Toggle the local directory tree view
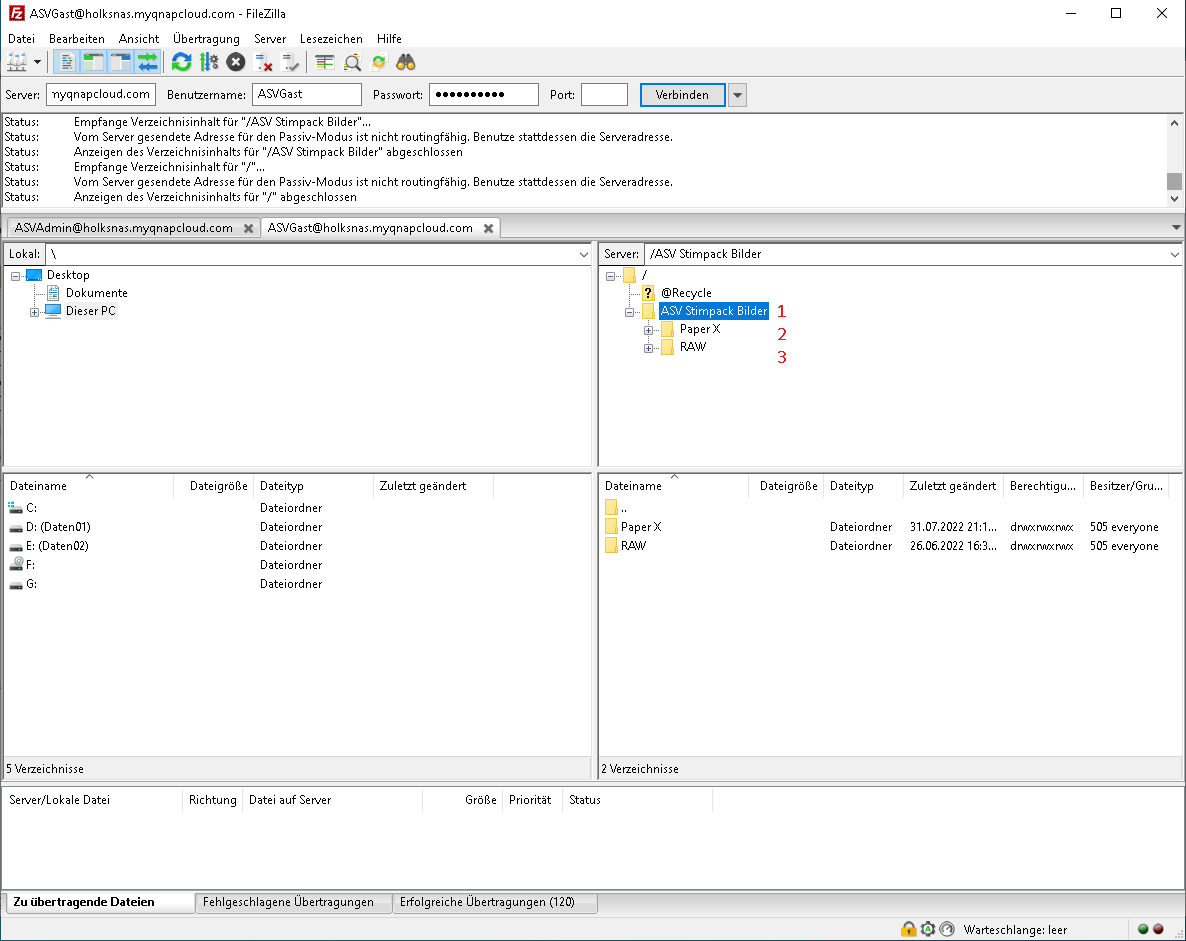This screenshot has height=941, width=1186. 93,62
